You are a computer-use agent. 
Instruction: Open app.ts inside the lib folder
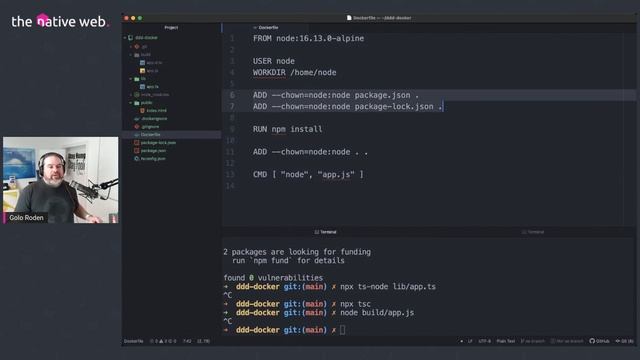[x=152, y=87]
